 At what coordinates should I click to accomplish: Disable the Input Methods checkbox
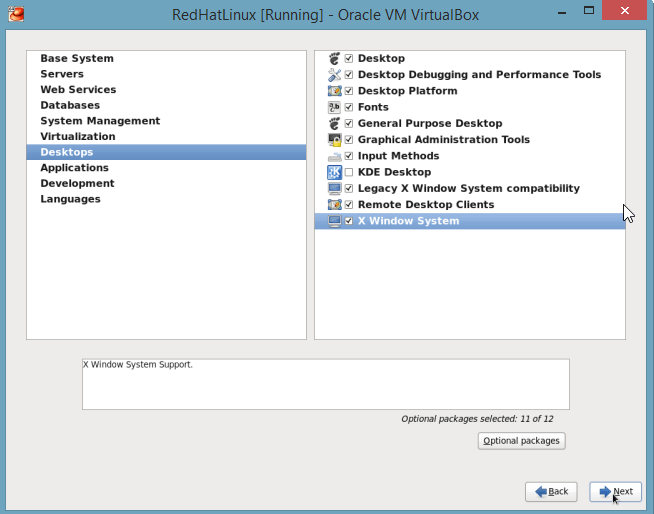coord(349,156)
